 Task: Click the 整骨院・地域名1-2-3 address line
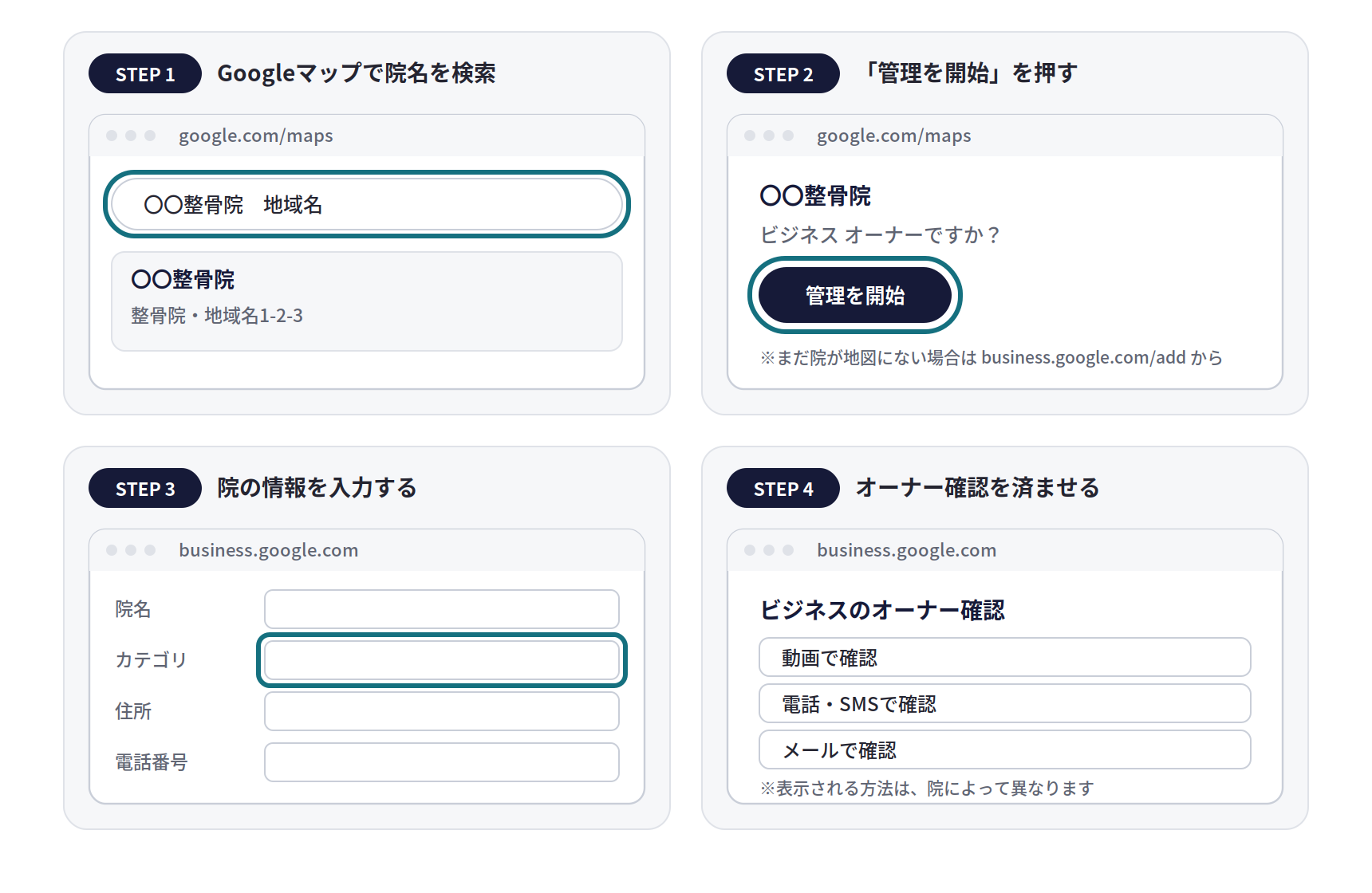(x=217, y=316)
